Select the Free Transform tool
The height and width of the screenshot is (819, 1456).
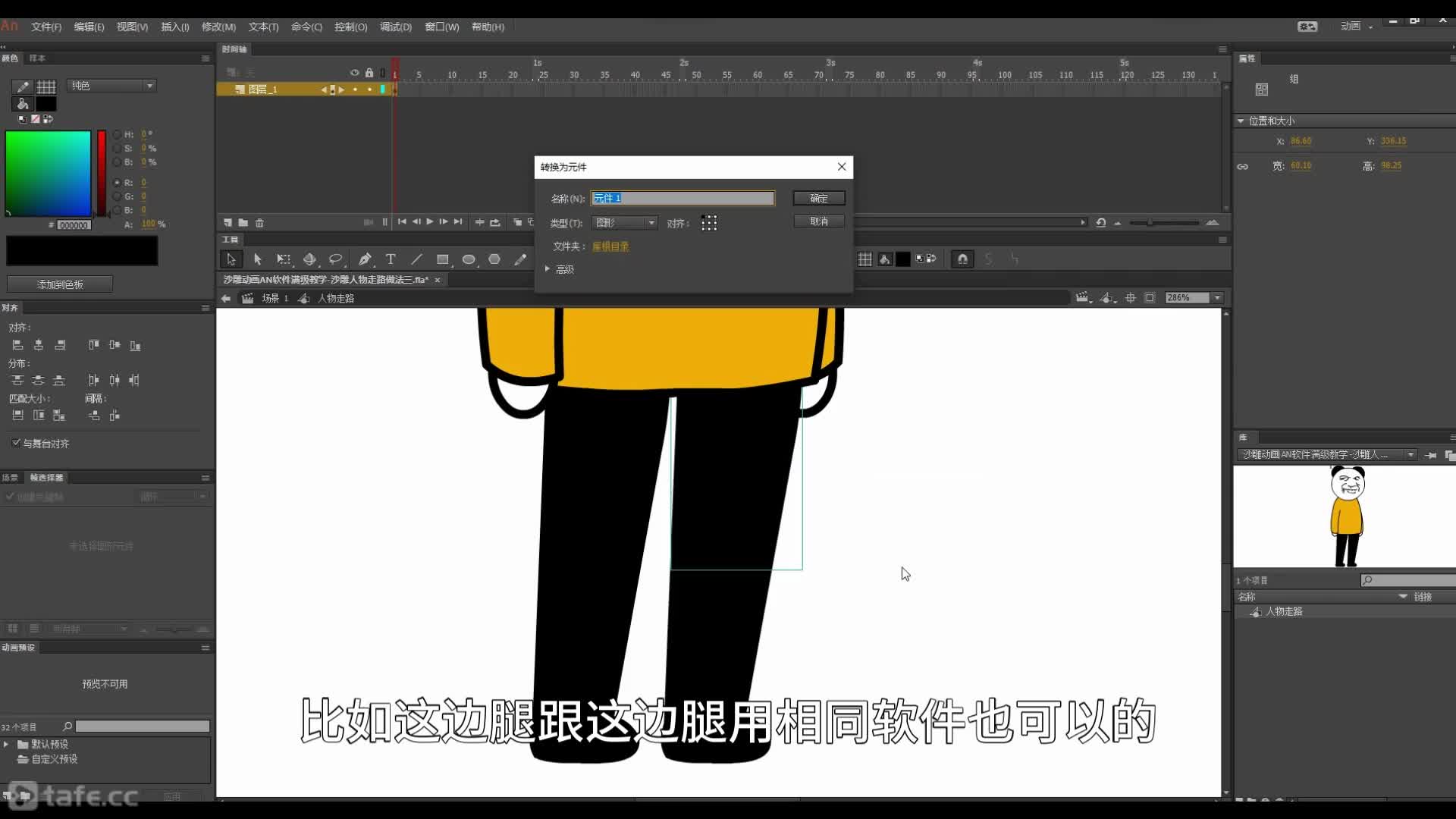point(283,259)
